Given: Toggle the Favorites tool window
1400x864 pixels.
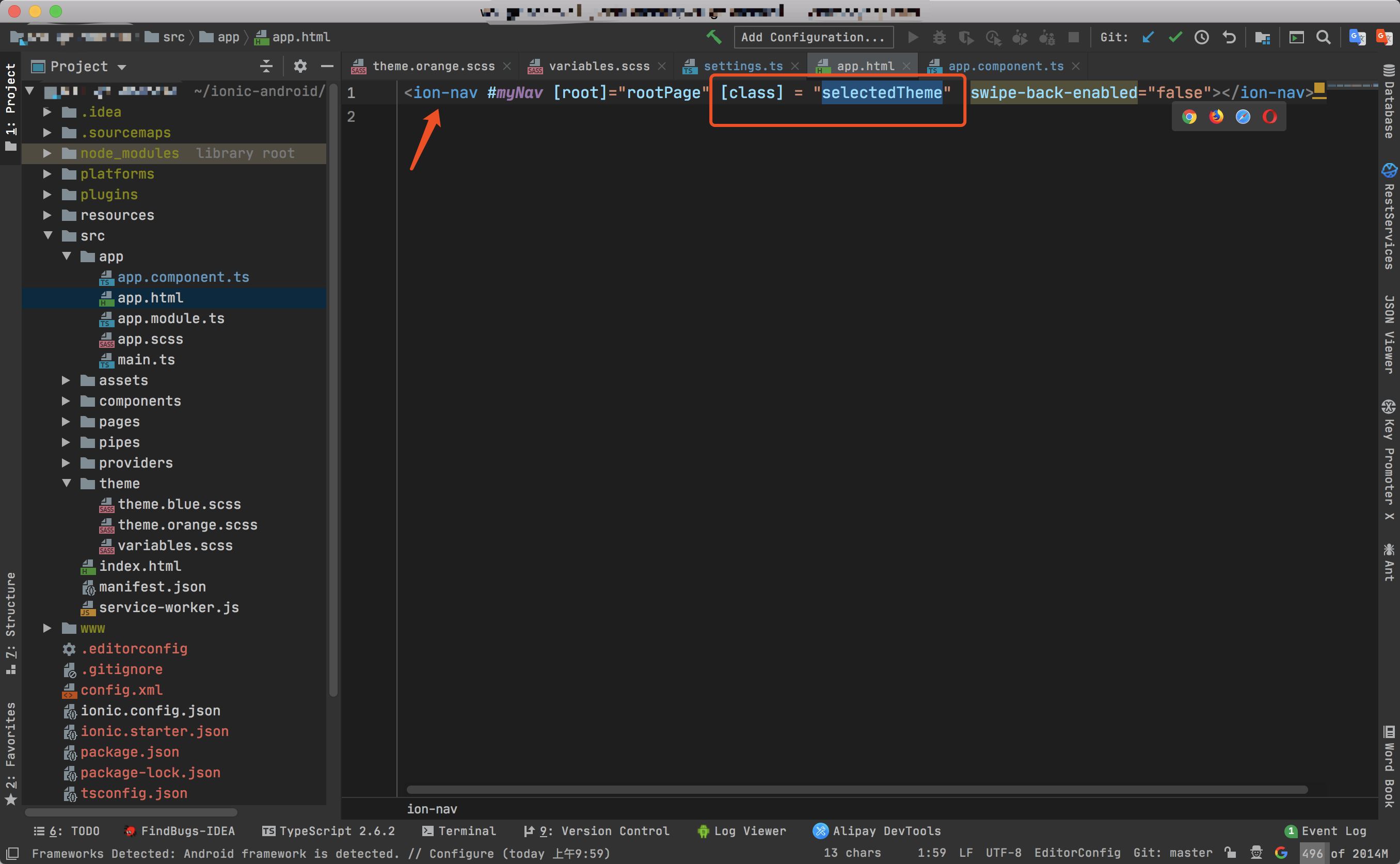Looking at the screenshot, I should click(x=10, y=753).
